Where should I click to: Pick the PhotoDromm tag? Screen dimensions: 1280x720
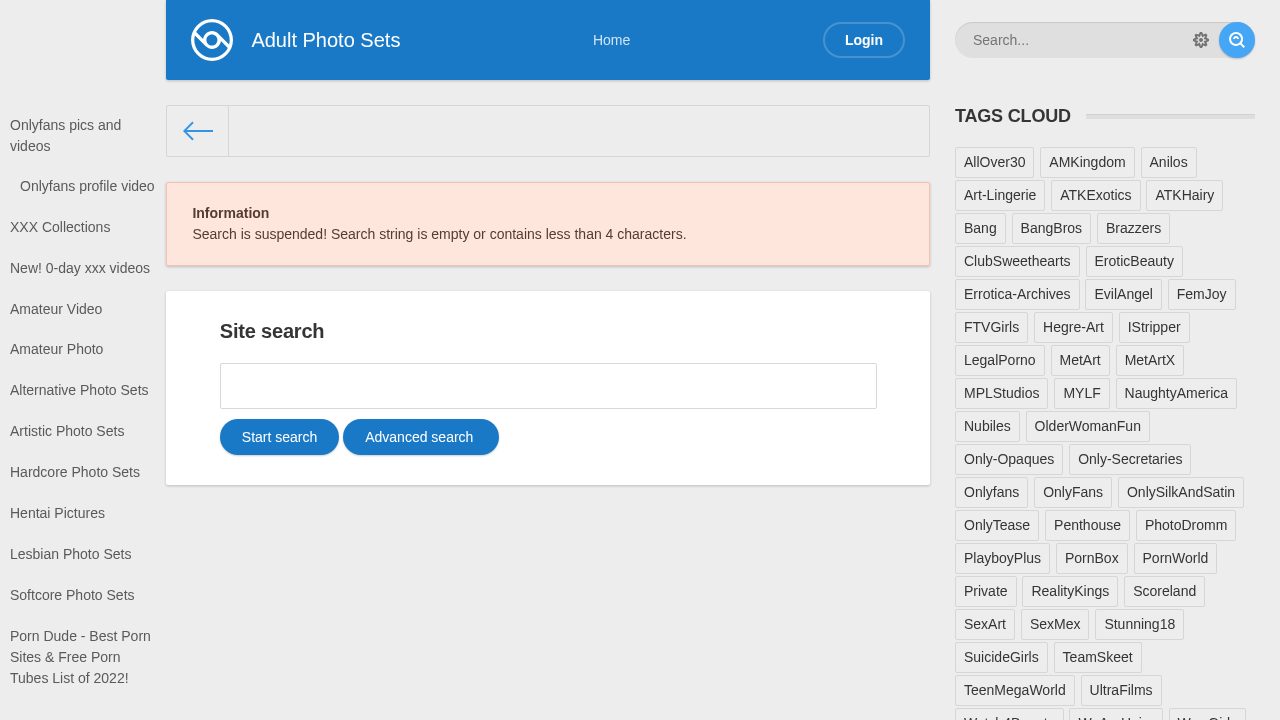pyautogui.click(x=1186, y=526)
